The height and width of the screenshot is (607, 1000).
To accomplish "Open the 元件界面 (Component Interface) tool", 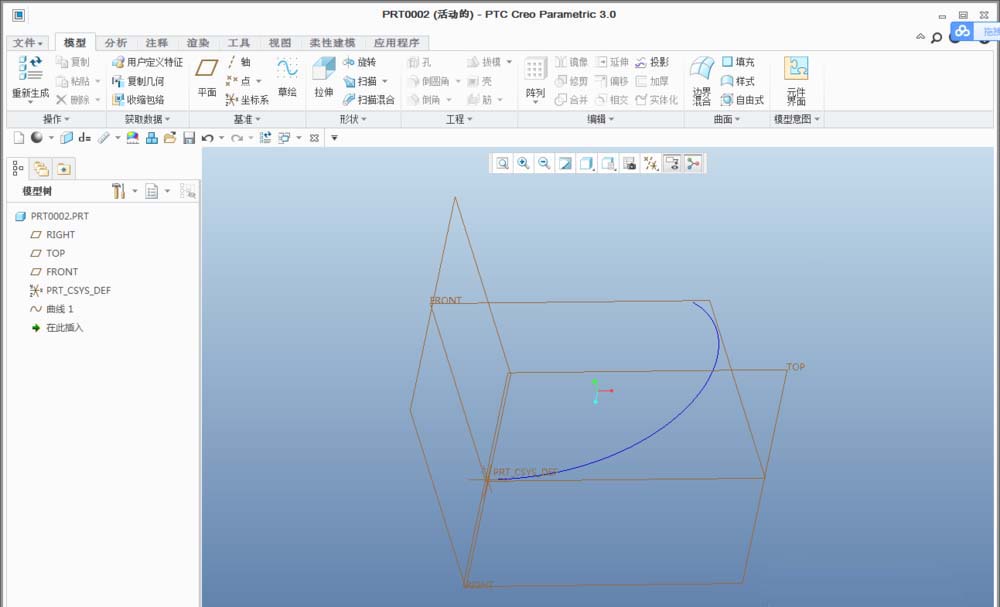I will (x=796, y=80).
